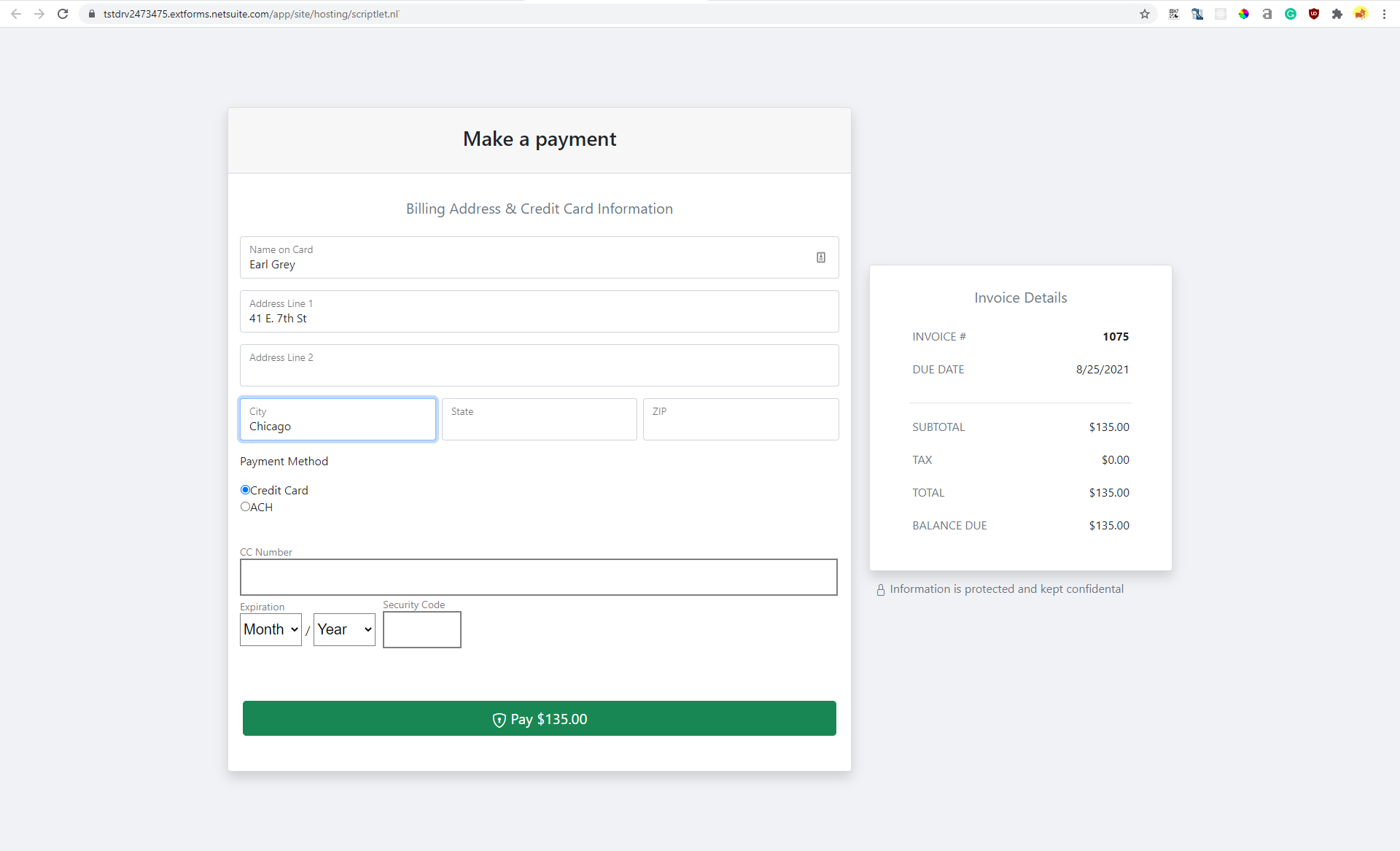Viewport: 1400px width, 851px height.
Task: Reload the payment page
Action: pyautogui.click(x=63, y=14)
